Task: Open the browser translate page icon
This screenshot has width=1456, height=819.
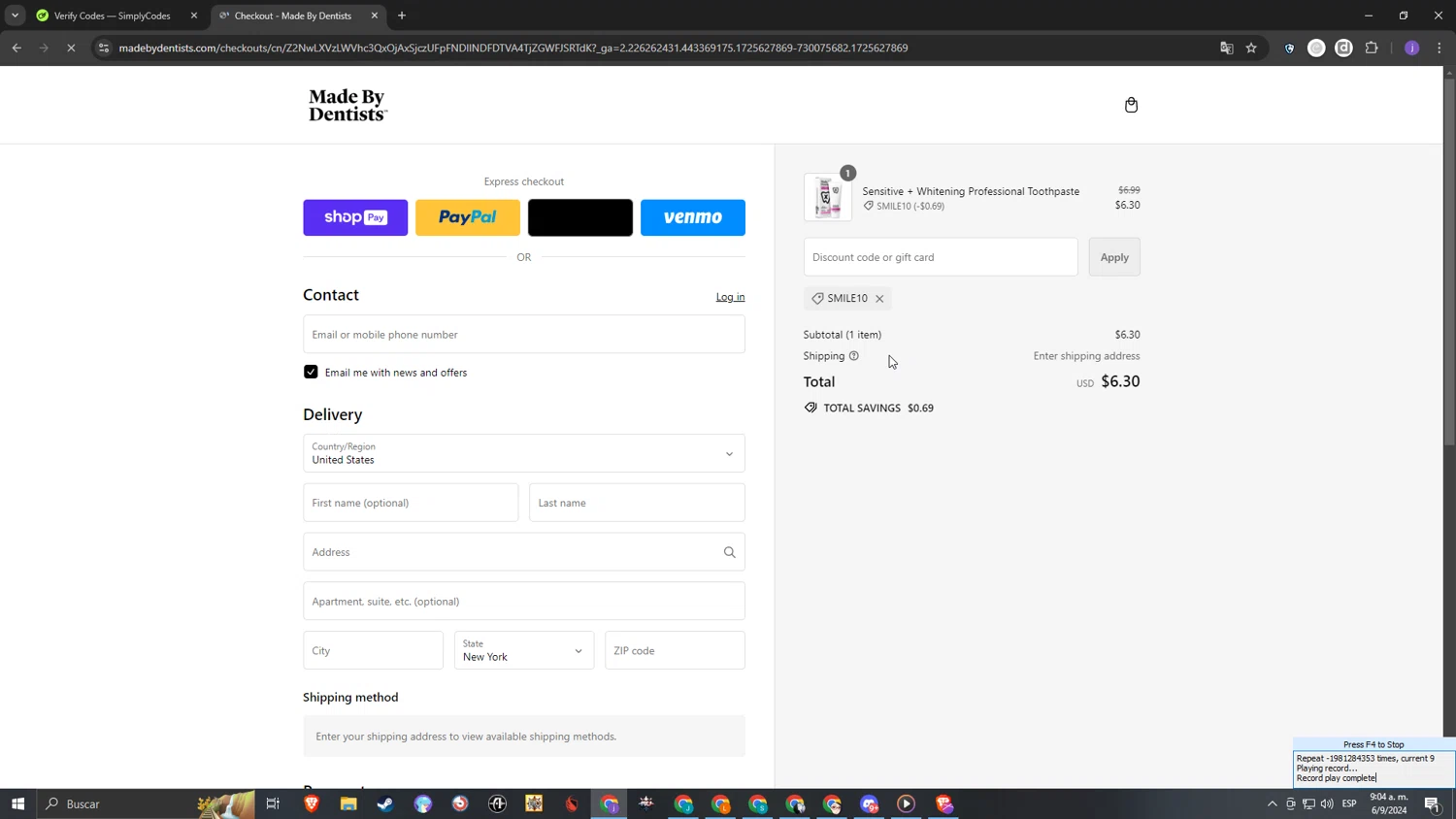Action: [x=1226, y=48]
